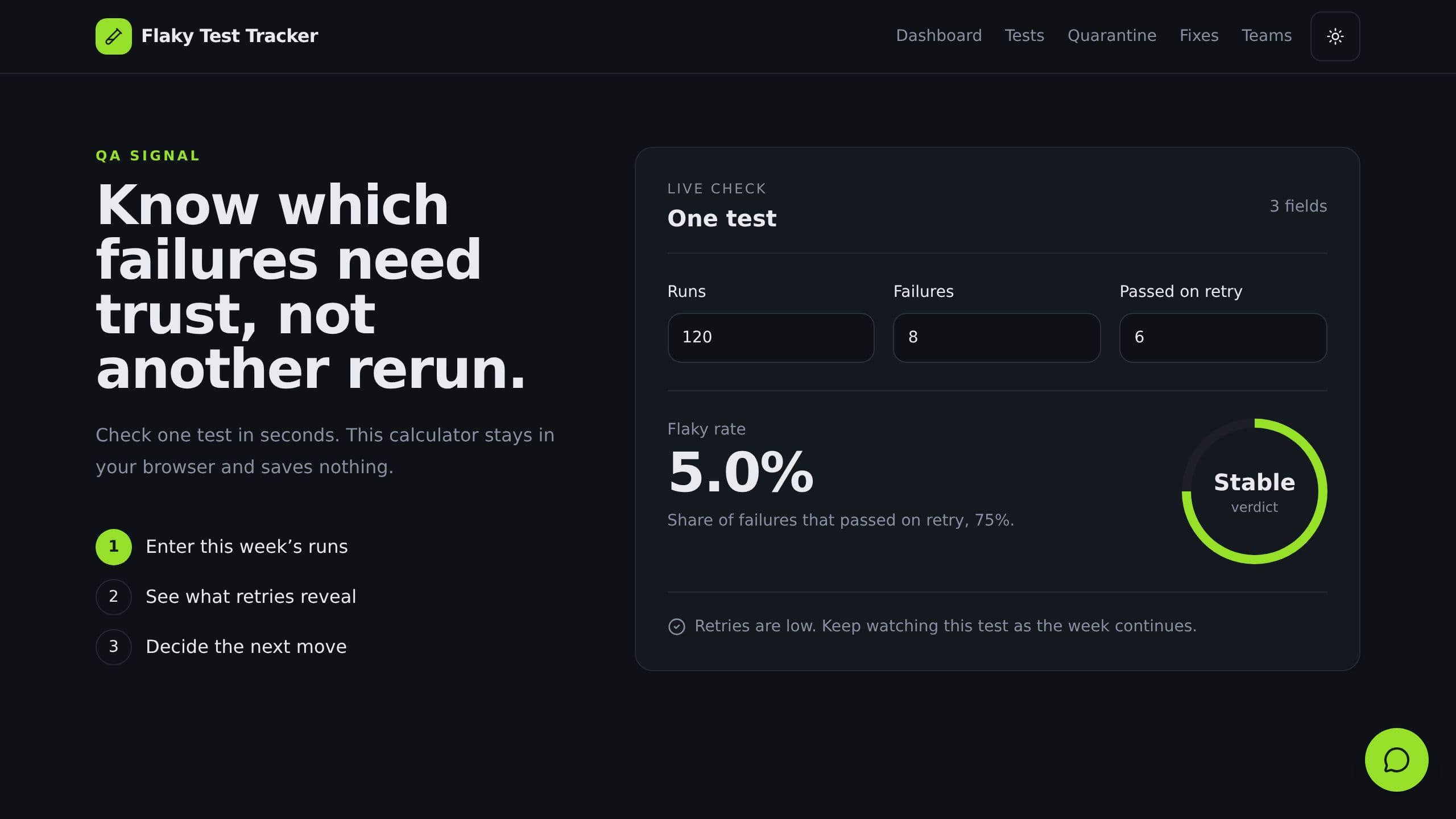1456x819 pixels.
Task: Go to the Tests nav link
Action: (1024, 36)
